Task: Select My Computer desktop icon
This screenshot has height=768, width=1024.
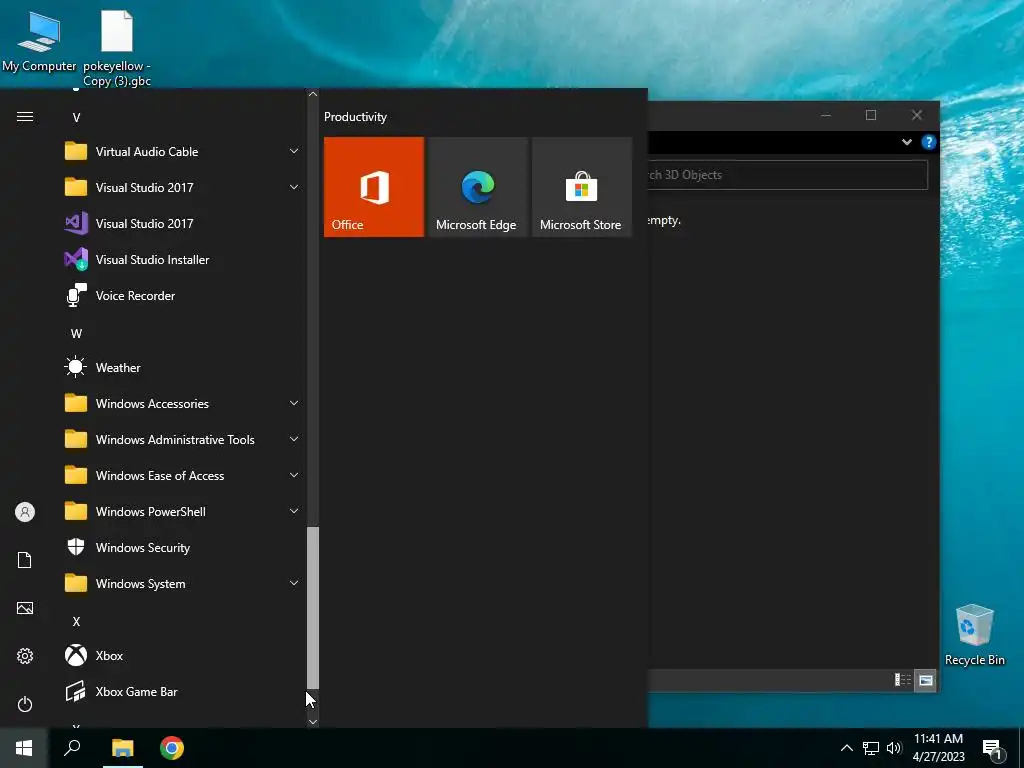Action: point(39,40)
